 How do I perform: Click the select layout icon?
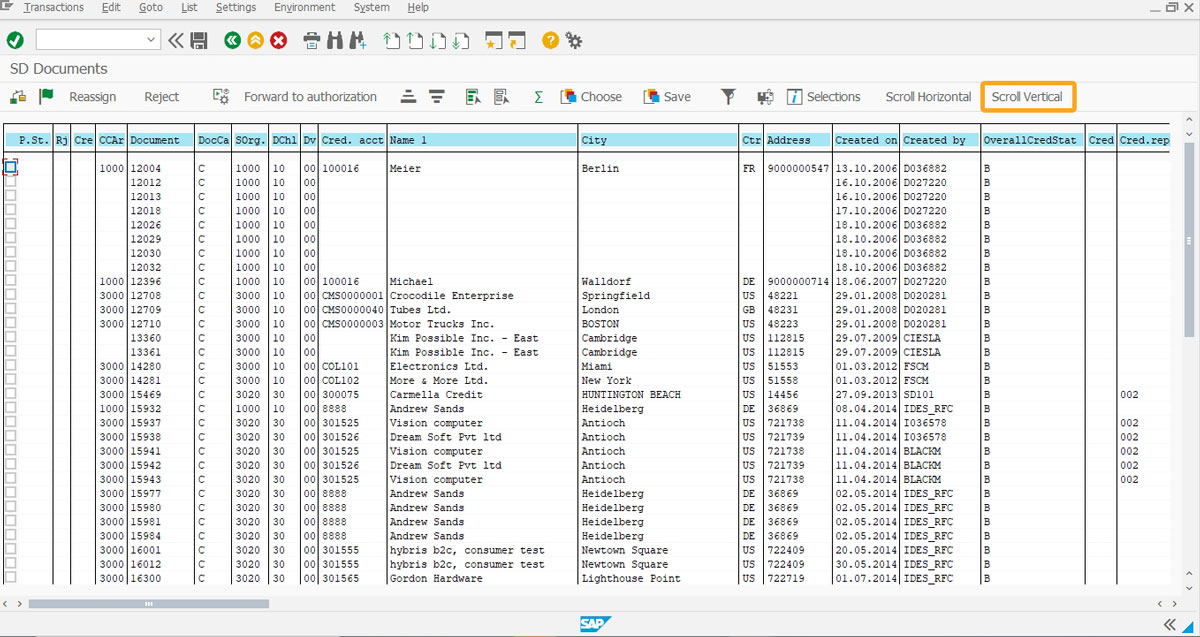473,97
